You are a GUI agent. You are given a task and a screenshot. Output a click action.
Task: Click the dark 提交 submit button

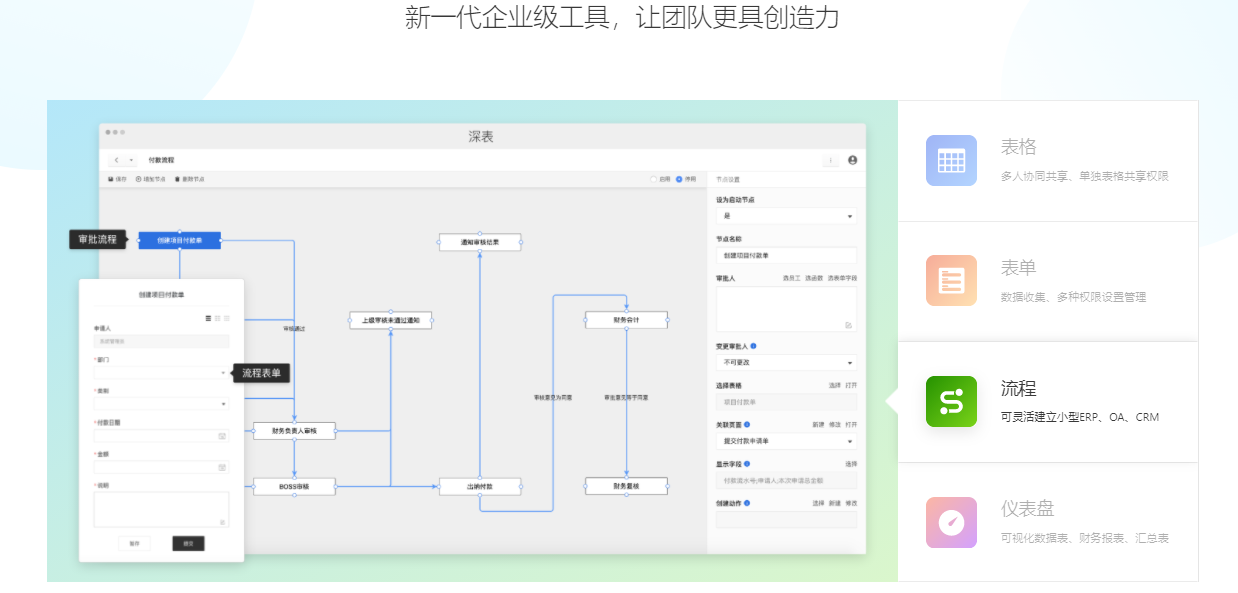point(188,544)
